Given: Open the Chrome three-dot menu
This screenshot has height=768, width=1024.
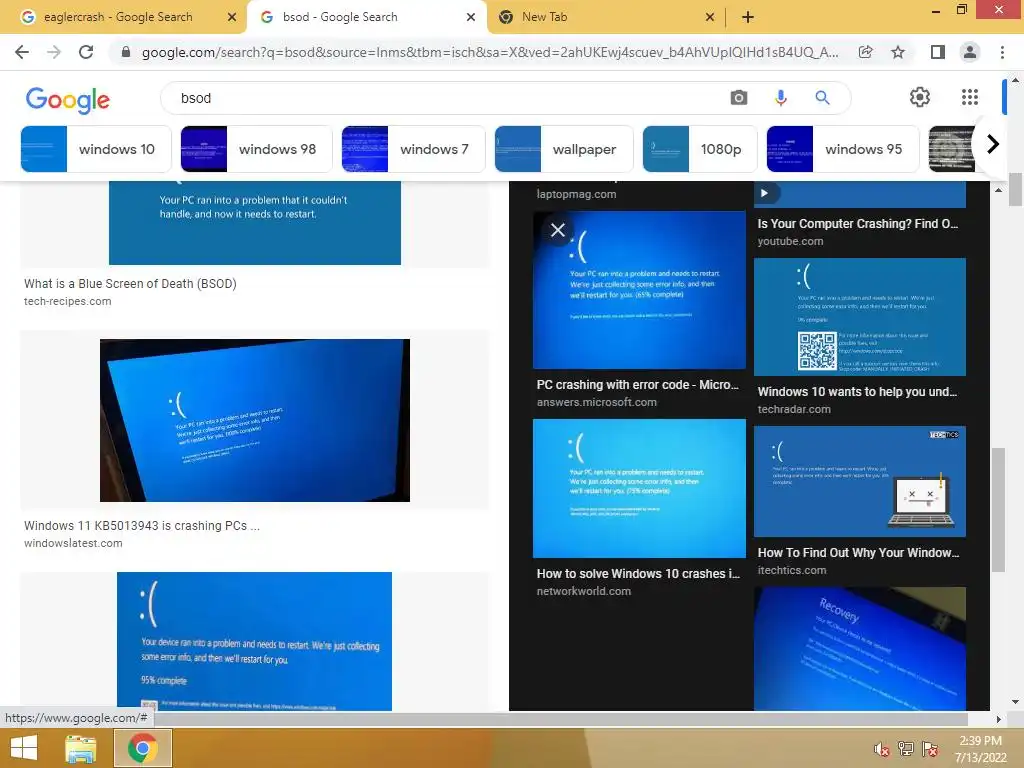Looking at the screenshot, I should pyautogui.click(x=1002, y=52).
